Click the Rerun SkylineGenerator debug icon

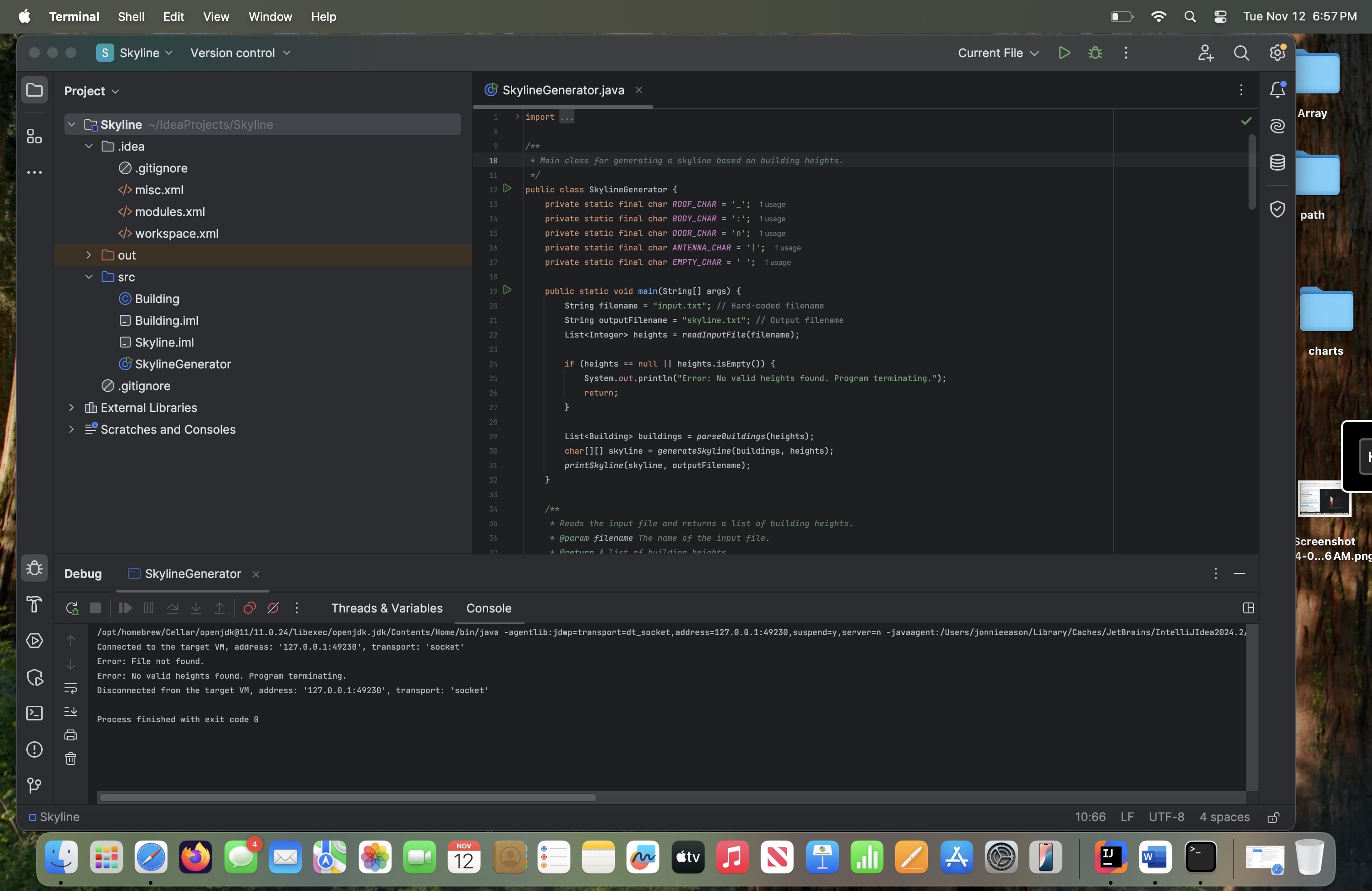pos(72,608)
